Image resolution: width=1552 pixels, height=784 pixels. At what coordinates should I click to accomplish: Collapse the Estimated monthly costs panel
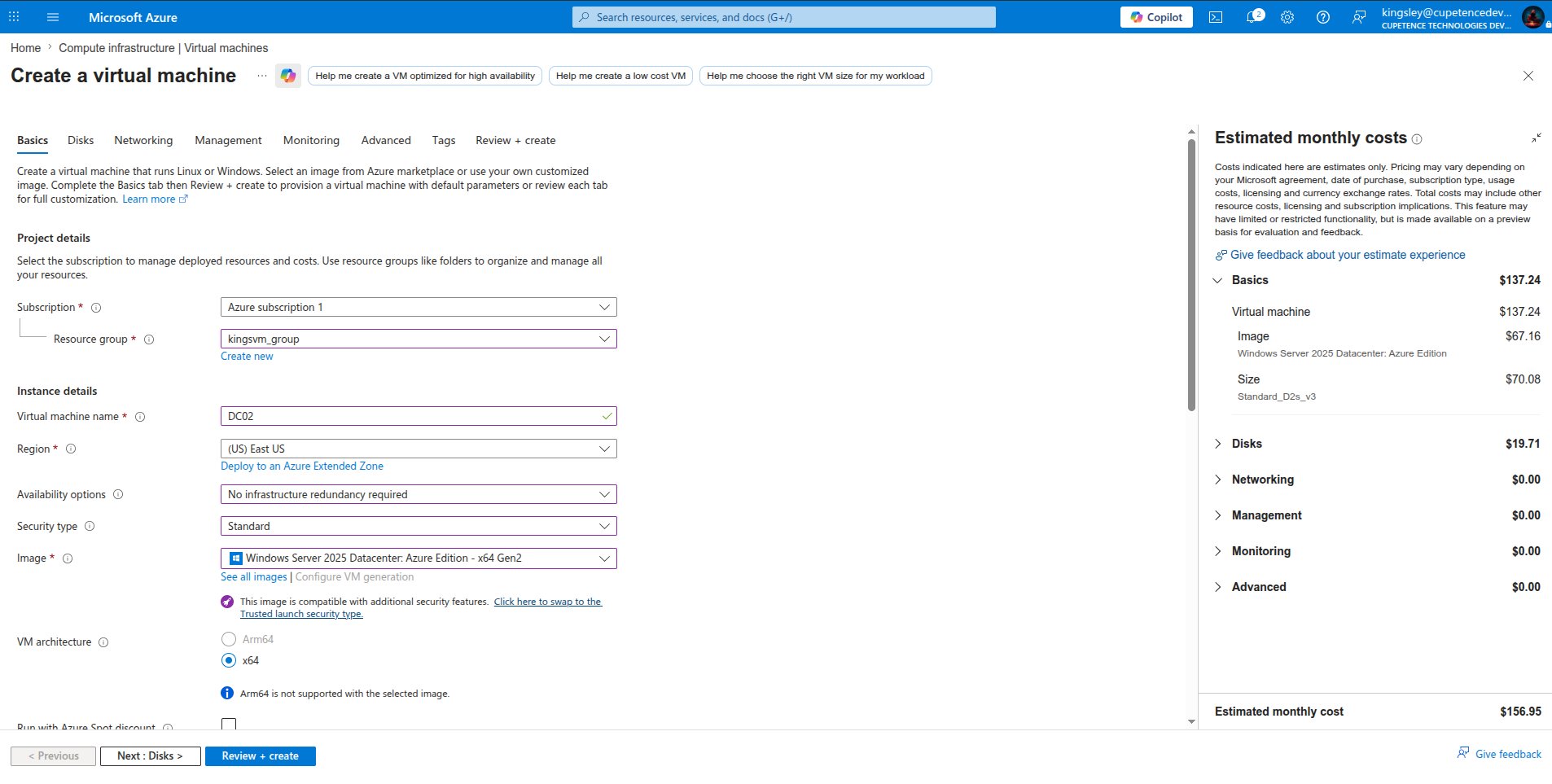pyautogui.click(x=1536, y=138)
